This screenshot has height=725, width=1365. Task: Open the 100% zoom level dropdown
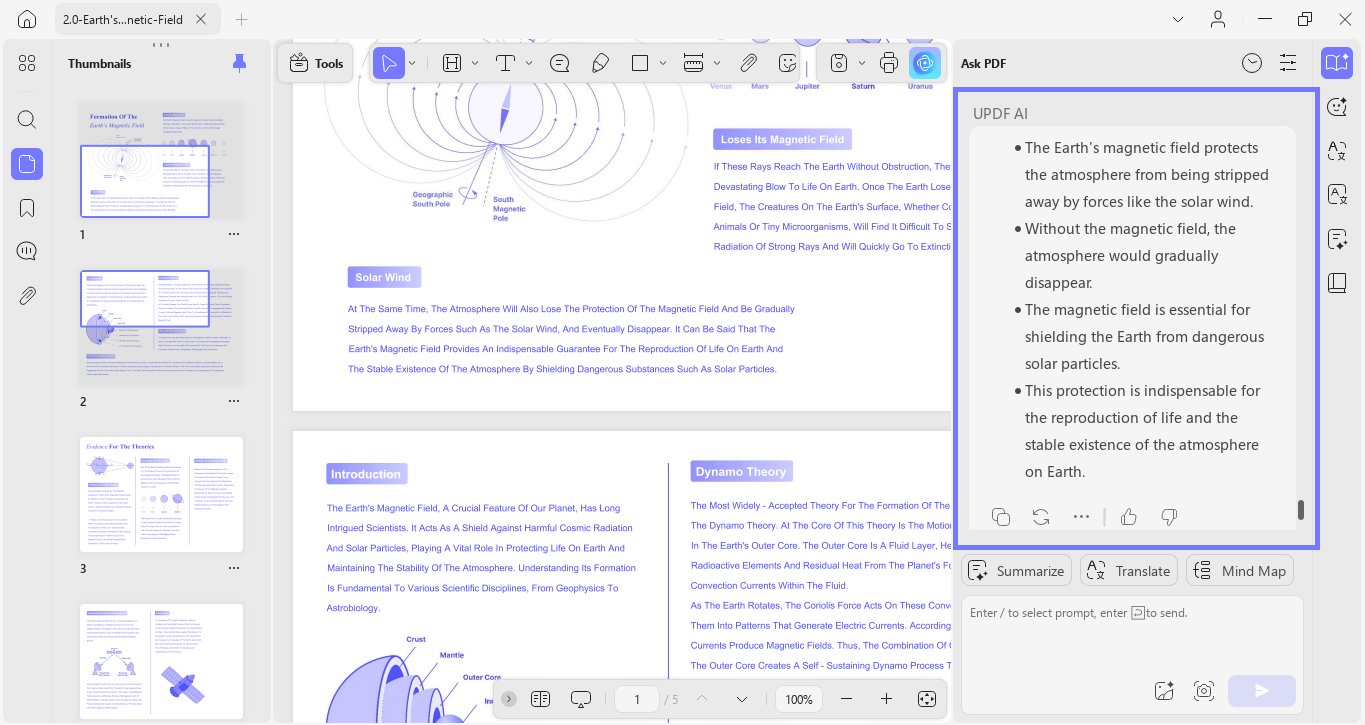(798, 698)
